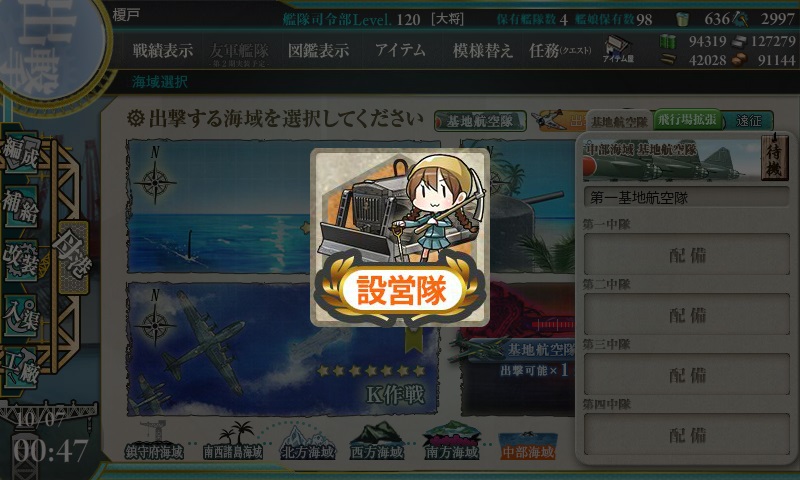Image resolution: width=800 pixels, height=480 pixels.
Task: Click 配備 for the 第一中隊 slot
Action: click(x=687, y=255)
